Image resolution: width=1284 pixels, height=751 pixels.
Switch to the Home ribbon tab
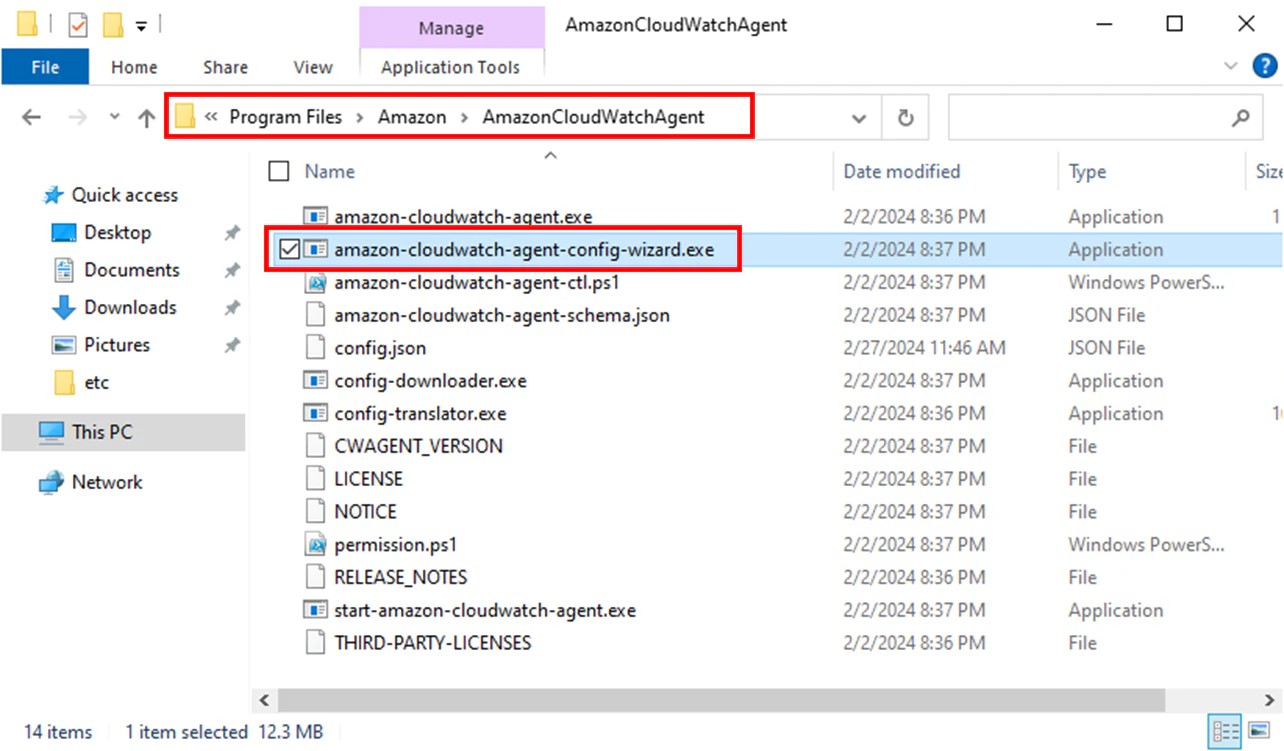[134, 68]
